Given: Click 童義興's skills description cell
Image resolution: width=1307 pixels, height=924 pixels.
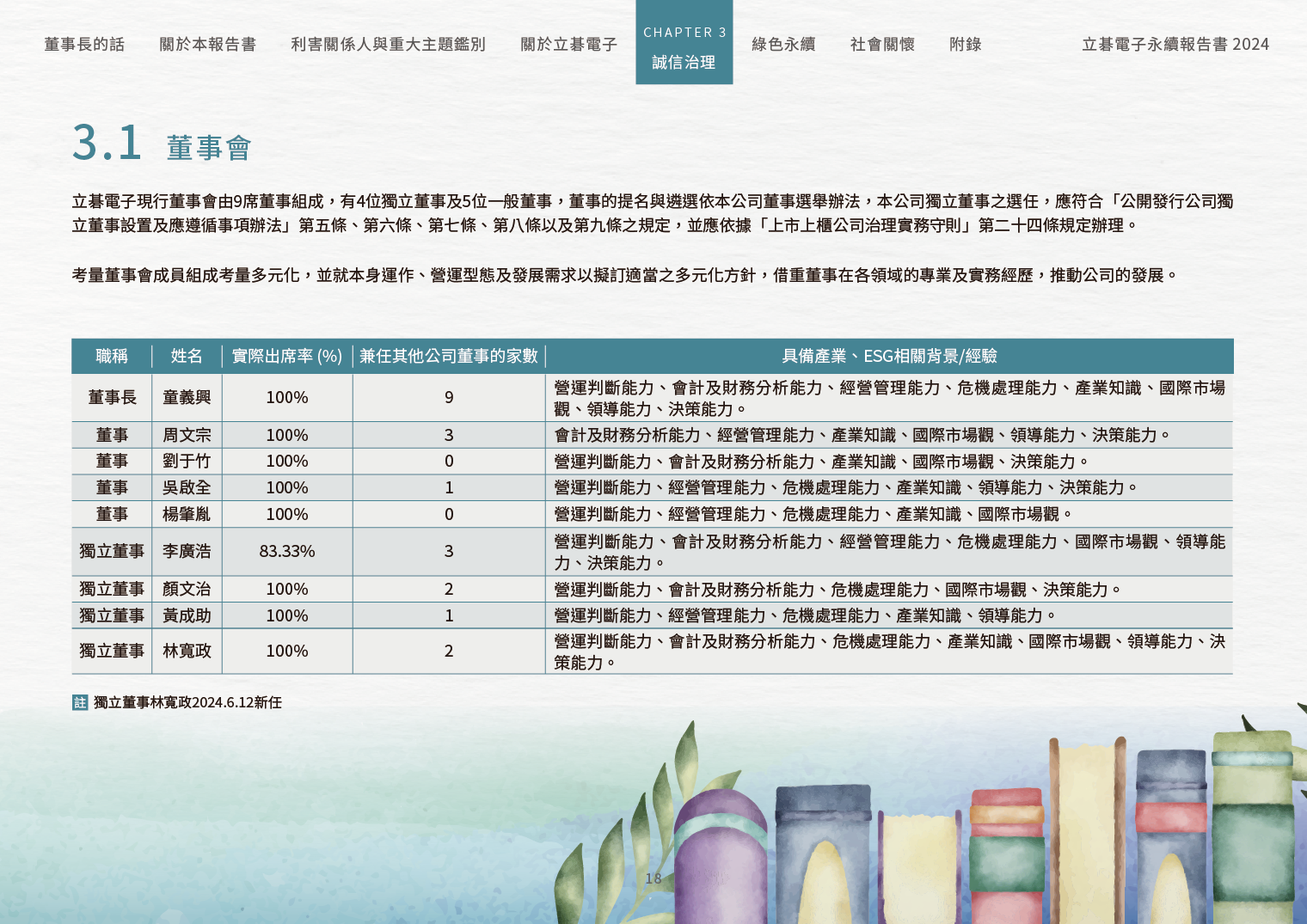Looking at the screenshot, I should tap(889, 398).
